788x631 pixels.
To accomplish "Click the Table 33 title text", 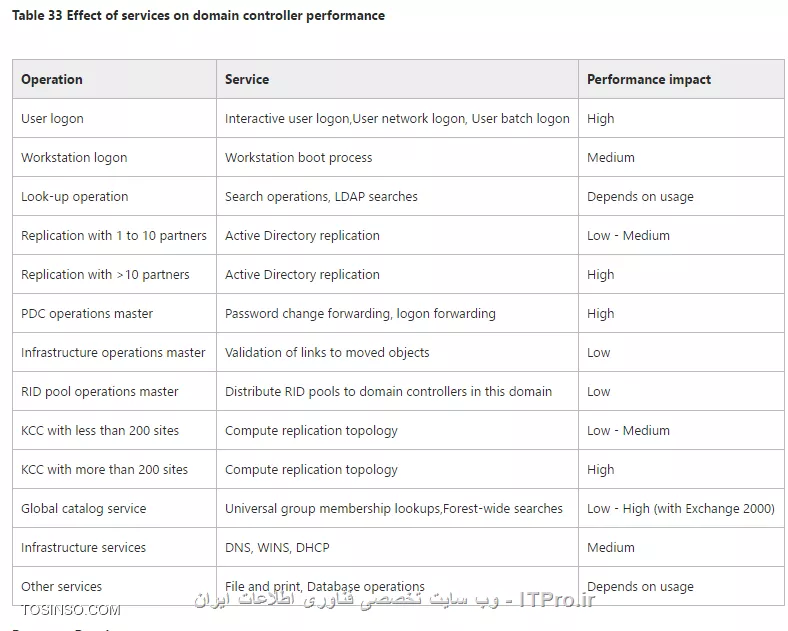I will pos(199,16).
